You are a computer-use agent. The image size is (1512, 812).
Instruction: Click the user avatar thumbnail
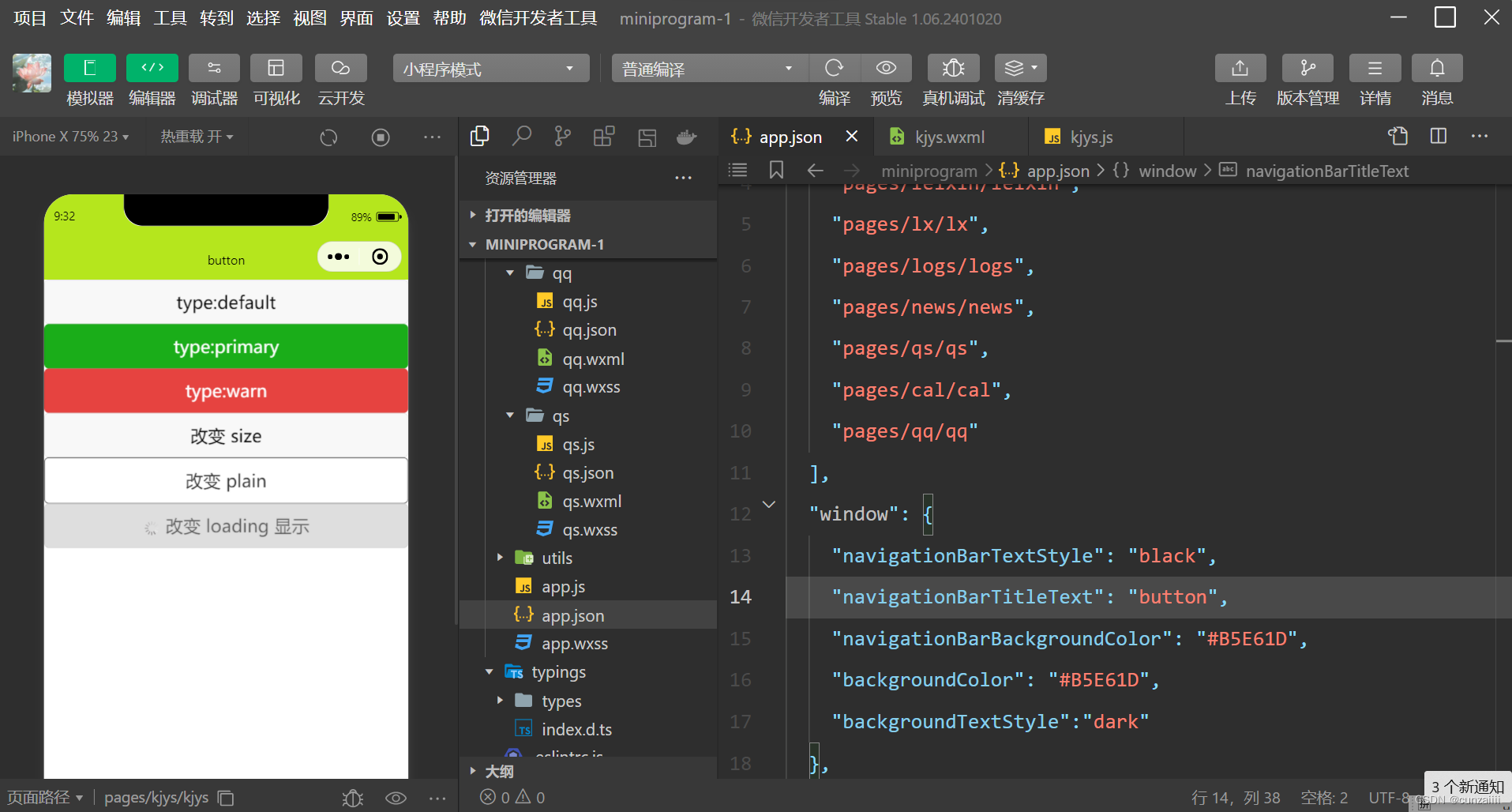[x=32, y=73]
